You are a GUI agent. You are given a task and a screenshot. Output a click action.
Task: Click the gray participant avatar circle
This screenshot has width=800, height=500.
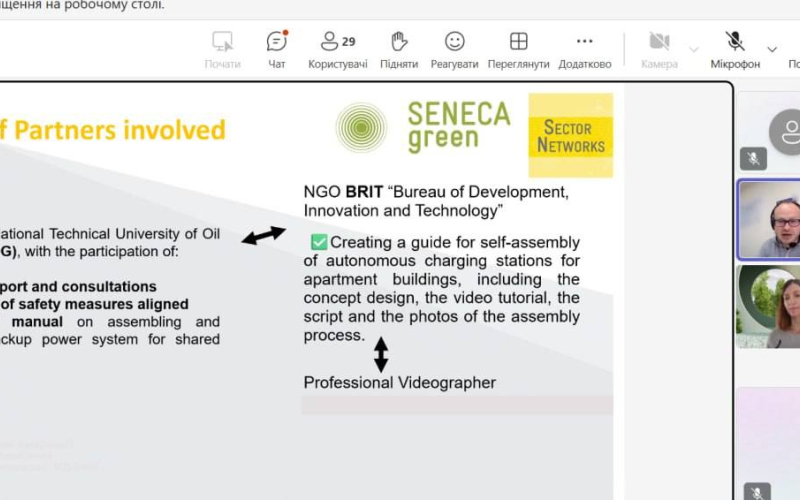786,131
